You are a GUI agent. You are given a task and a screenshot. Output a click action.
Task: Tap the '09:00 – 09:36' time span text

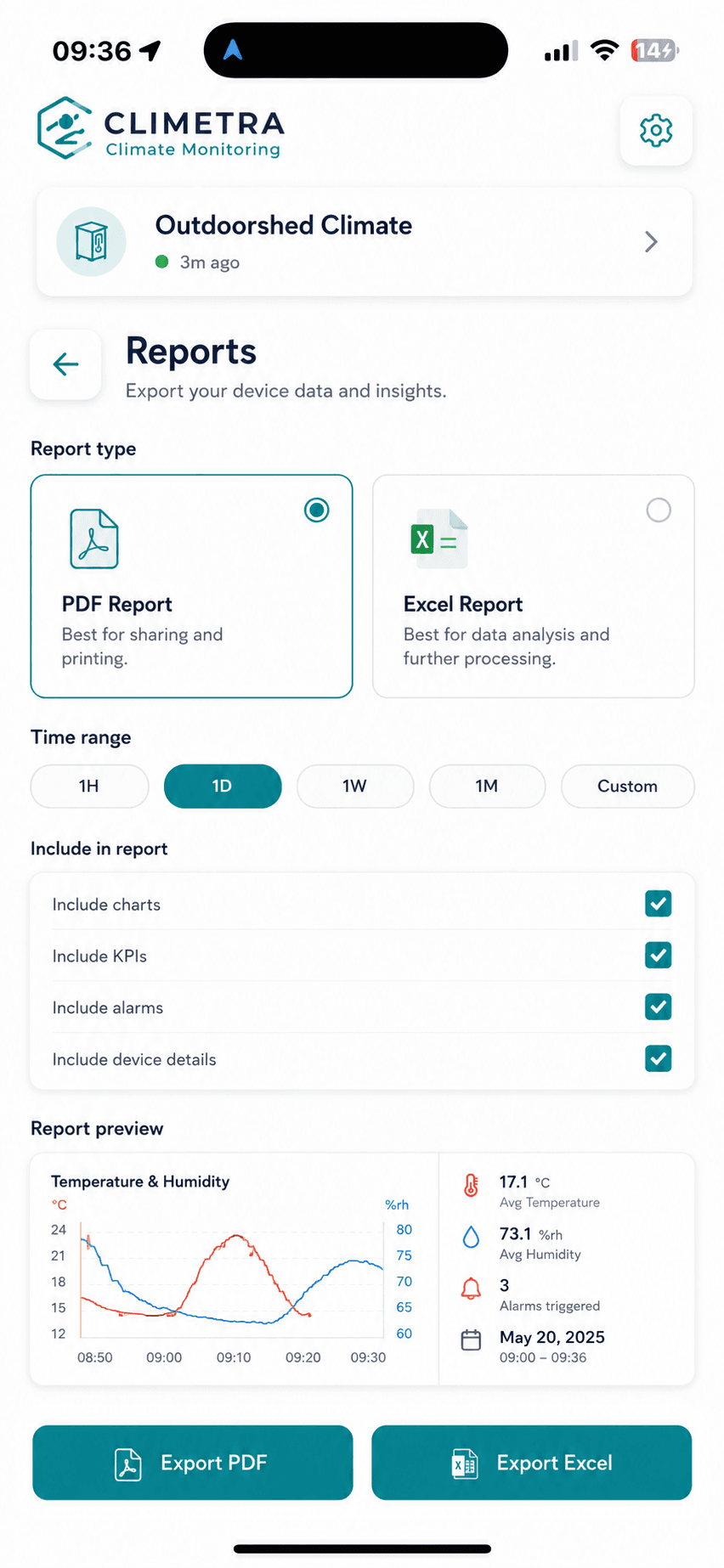[543, 1357]
